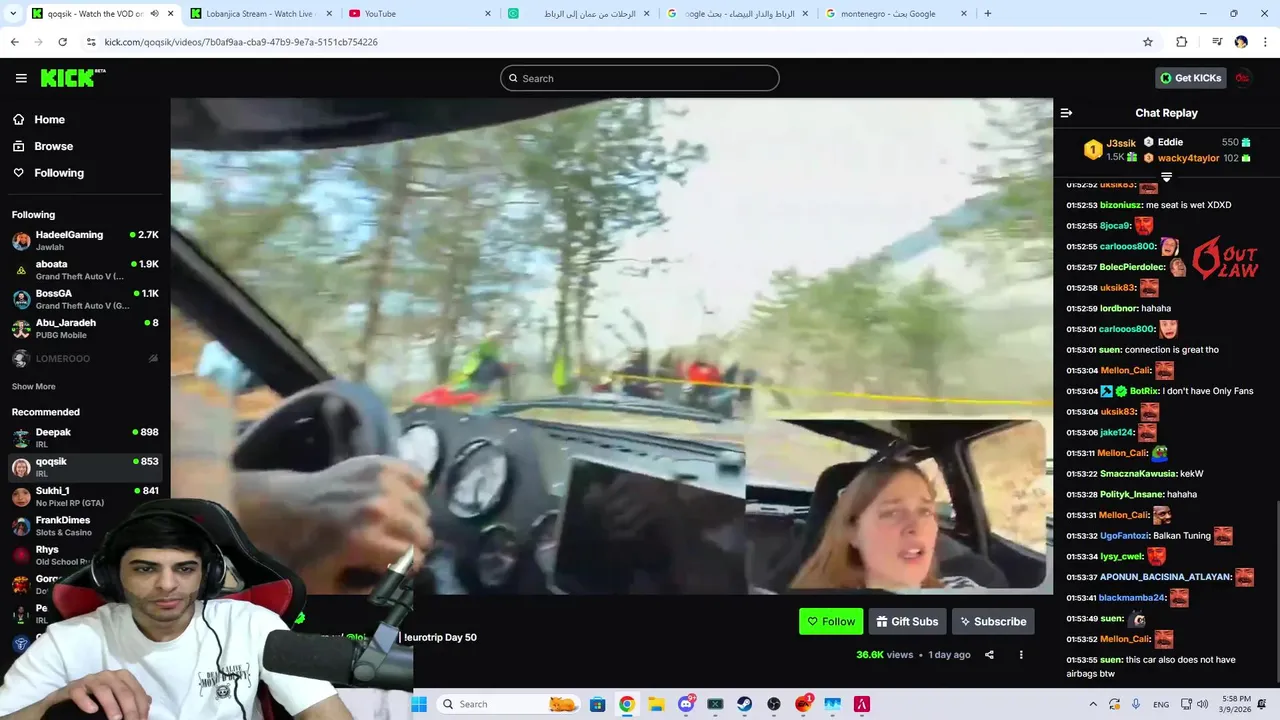Bookmark this page star icon
1280x720 pixels.
pyautogui.click(x=1148, y=42)
